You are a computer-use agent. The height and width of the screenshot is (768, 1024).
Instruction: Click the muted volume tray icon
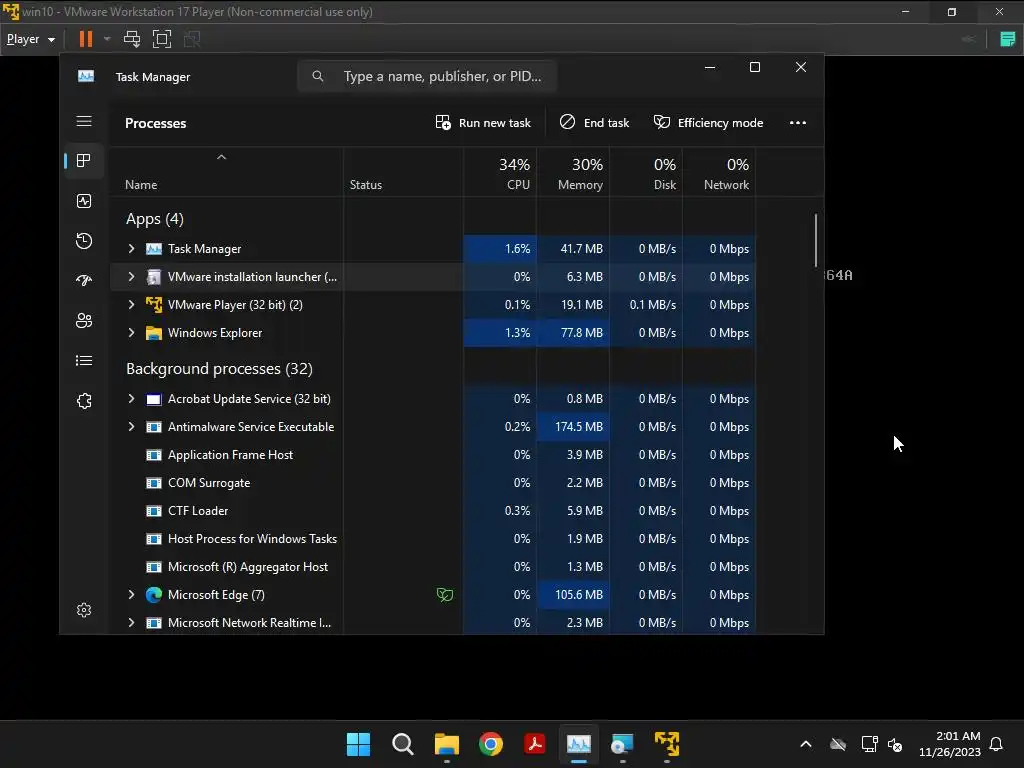tap(895, 744)
